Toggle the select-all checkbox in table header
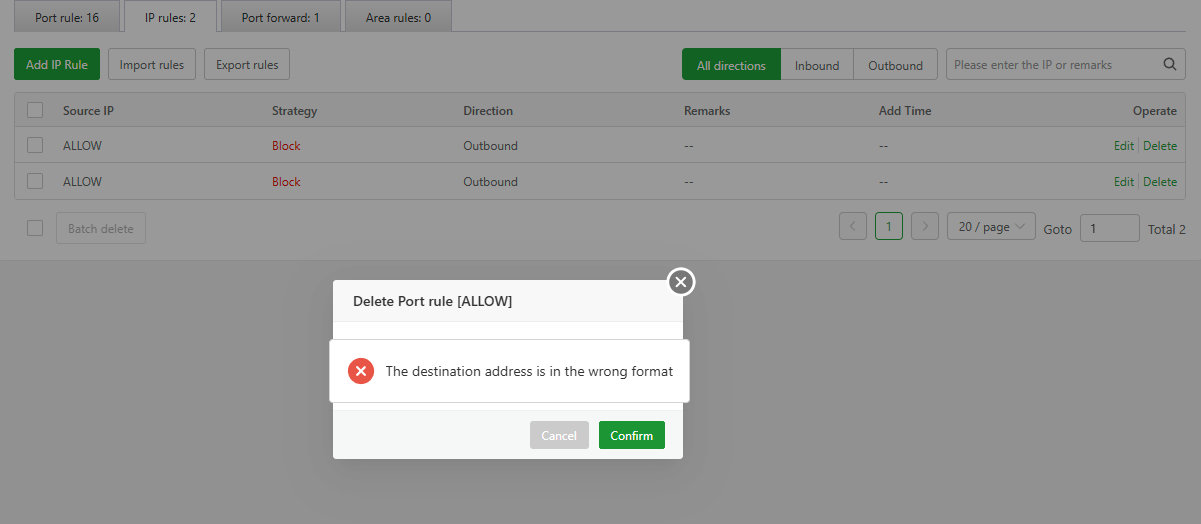Image resolution: width=1201 pixels, height=524 pixels. [x=35, y=110]
